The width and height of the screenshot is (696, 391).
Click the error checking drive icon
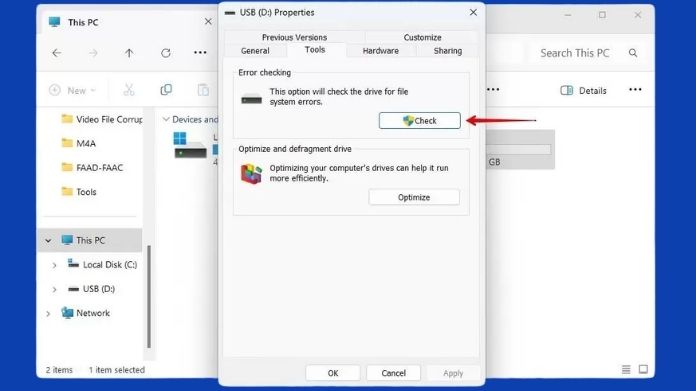(x=251, y=99)
